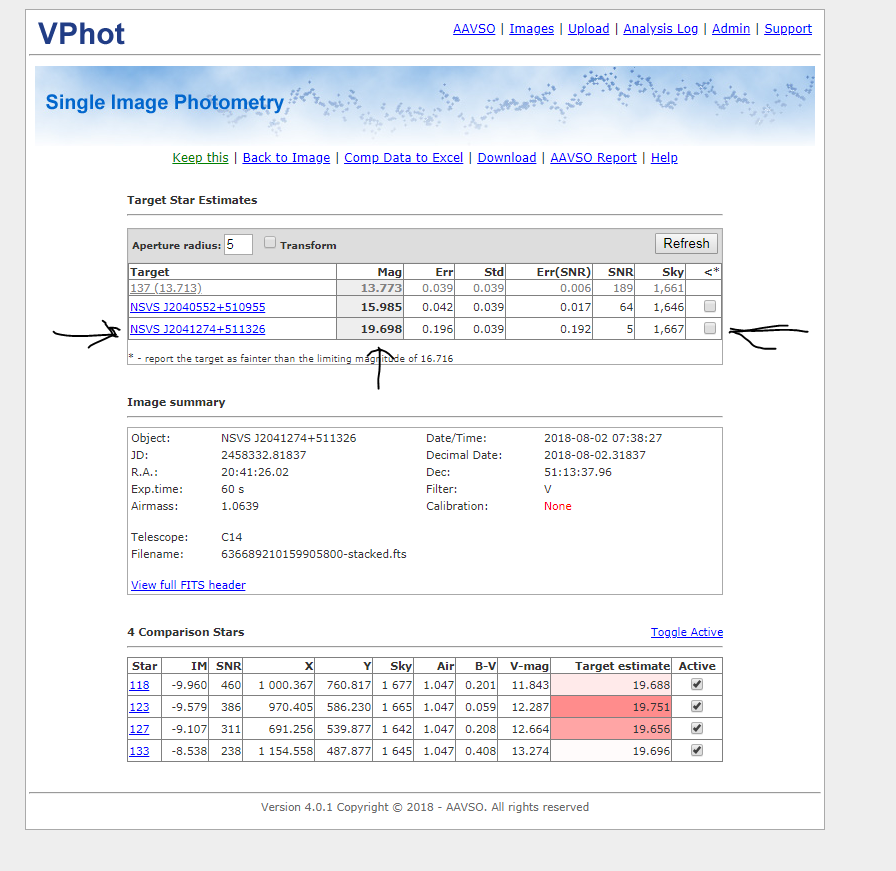Click Toggle Active link
Image resolution: width=896 pixels, height=871 pixels.
coord(686,632)
